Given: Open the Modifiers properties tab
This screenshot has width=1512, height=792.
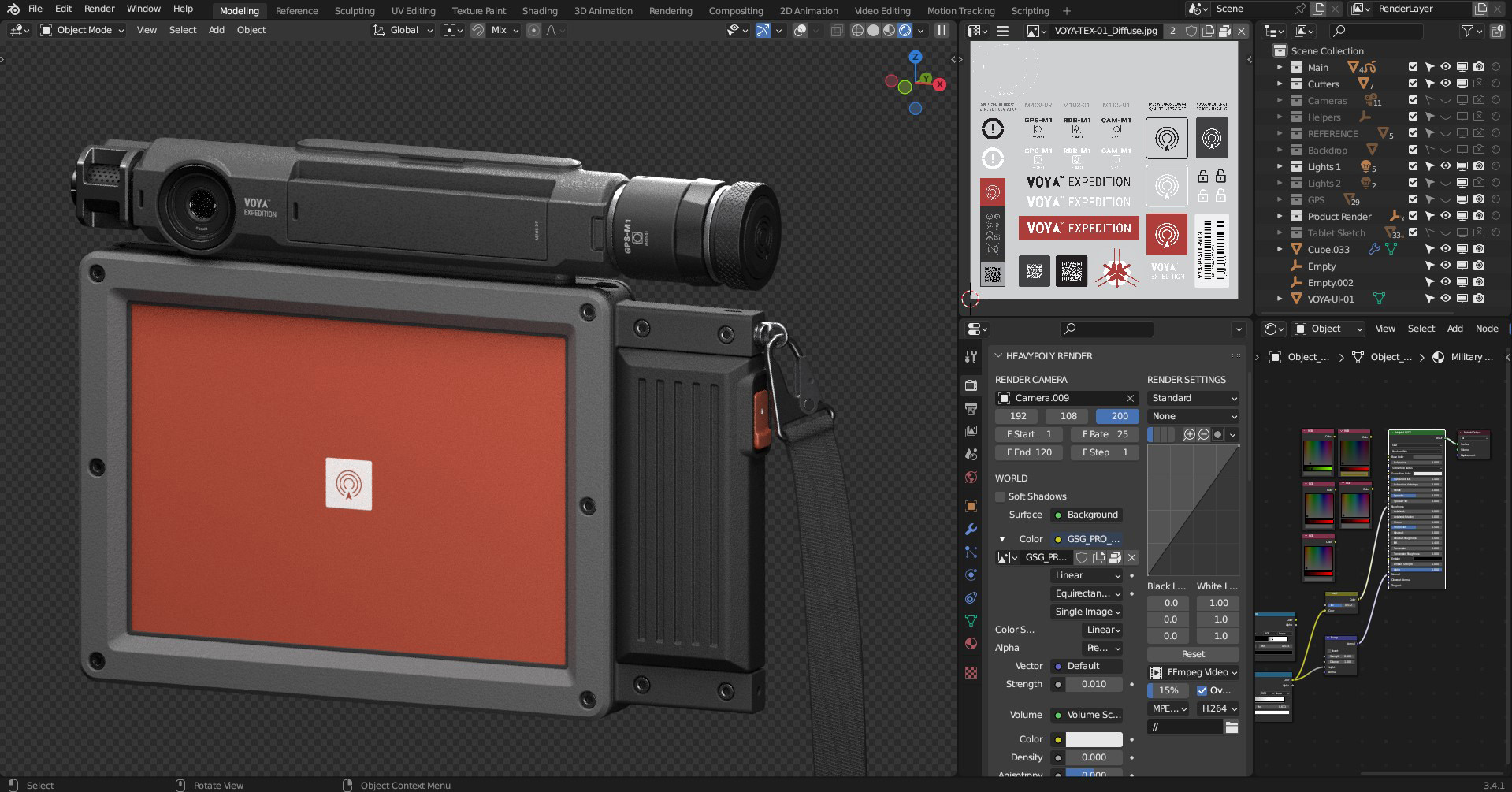Looking at the screenshot, I should [x=971, y=529].
